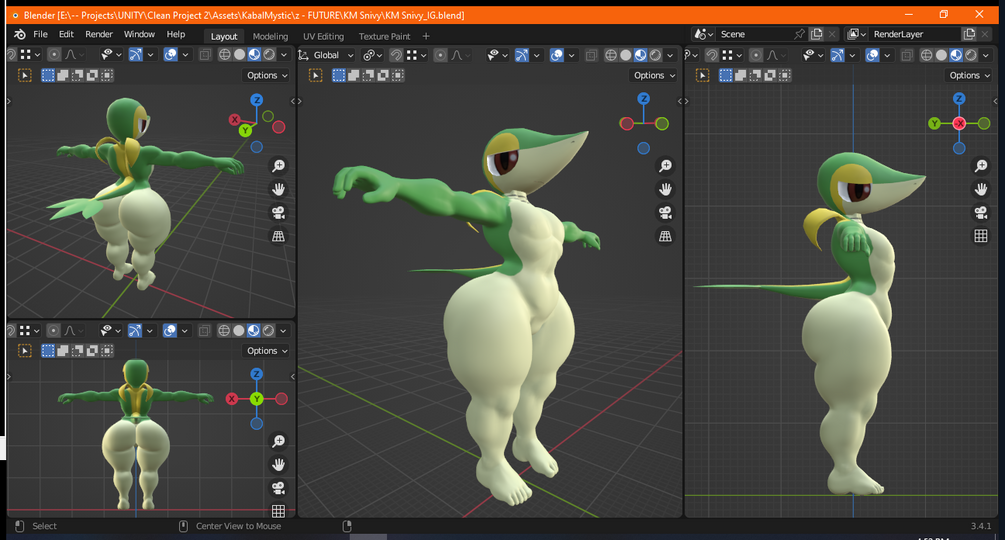The width and height of the screenshot is (1005, 540).
Task: Click zoom magnifier in right side-view viewport
Action: (x=981, y=166)
